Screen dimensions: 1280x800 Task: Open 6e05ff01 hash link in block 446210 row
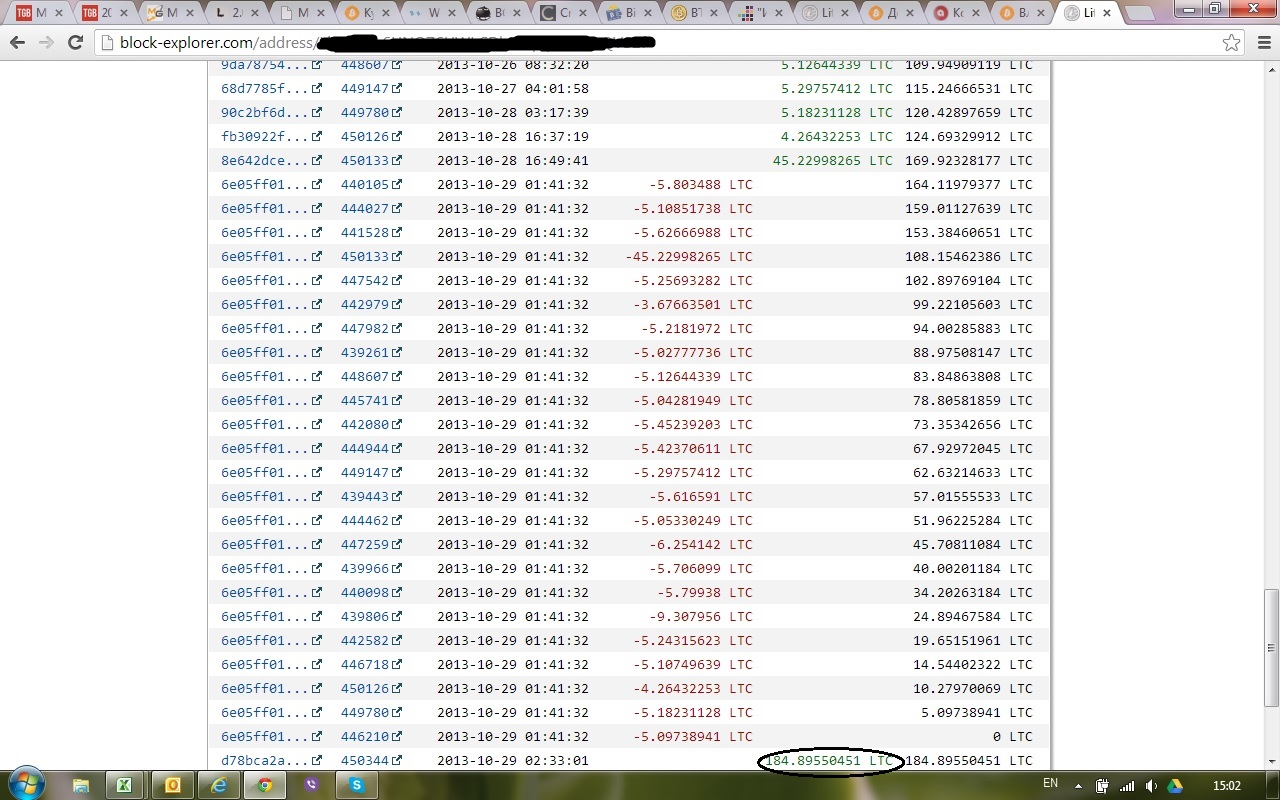pyautogui.click(x=265, y=736)
